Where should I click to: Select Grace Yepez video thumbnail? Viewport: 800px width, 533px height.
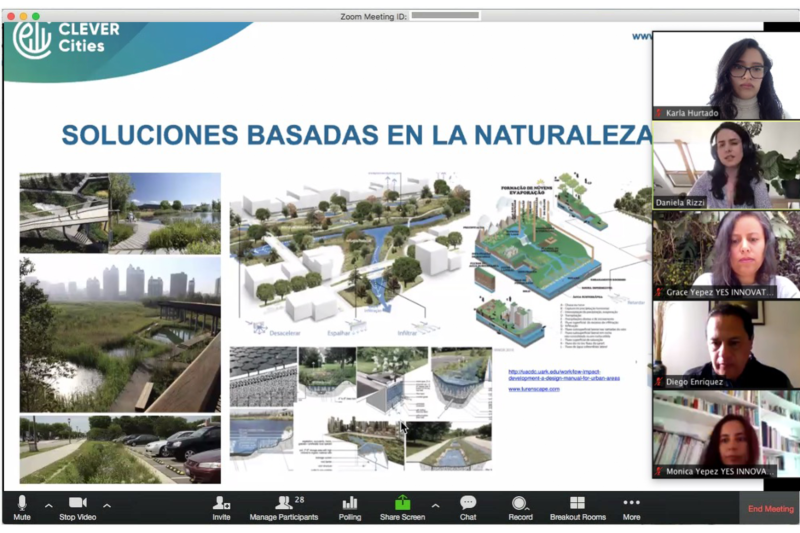[726, 255]
